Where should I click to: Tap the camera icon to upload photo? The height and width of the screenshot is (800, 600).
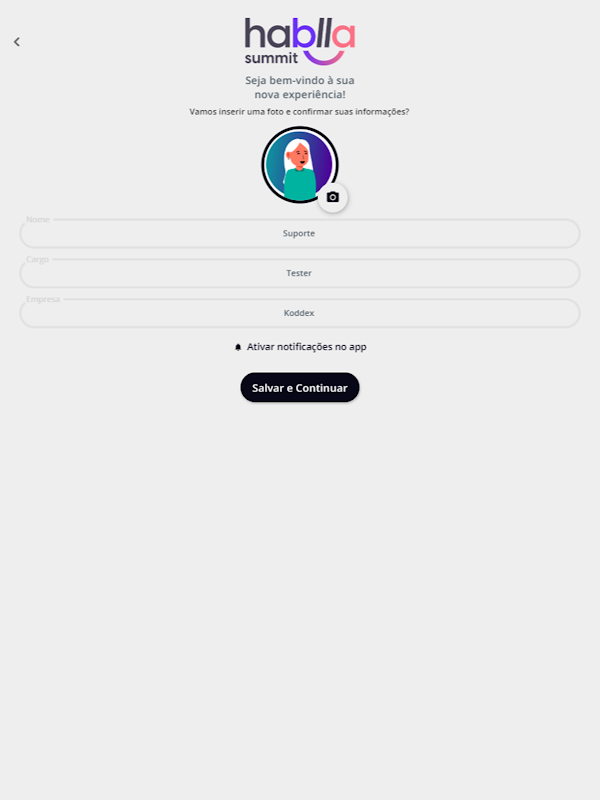pos(333,197)
